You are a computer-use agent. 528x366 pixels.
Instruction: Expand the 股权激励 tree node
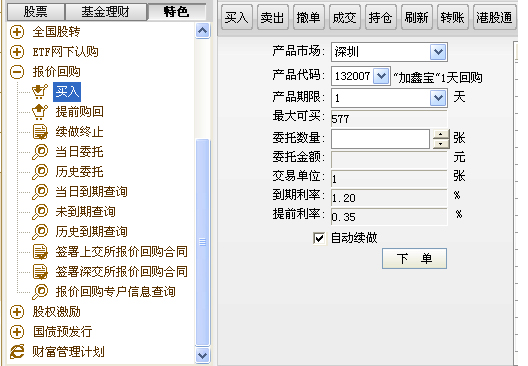pyautogui.click(x=17, y=312)
